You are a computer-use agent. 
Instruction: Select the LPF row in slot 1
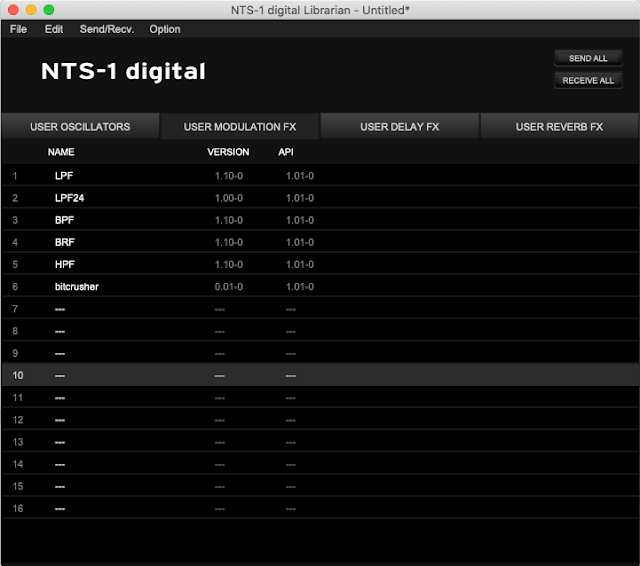320,176
